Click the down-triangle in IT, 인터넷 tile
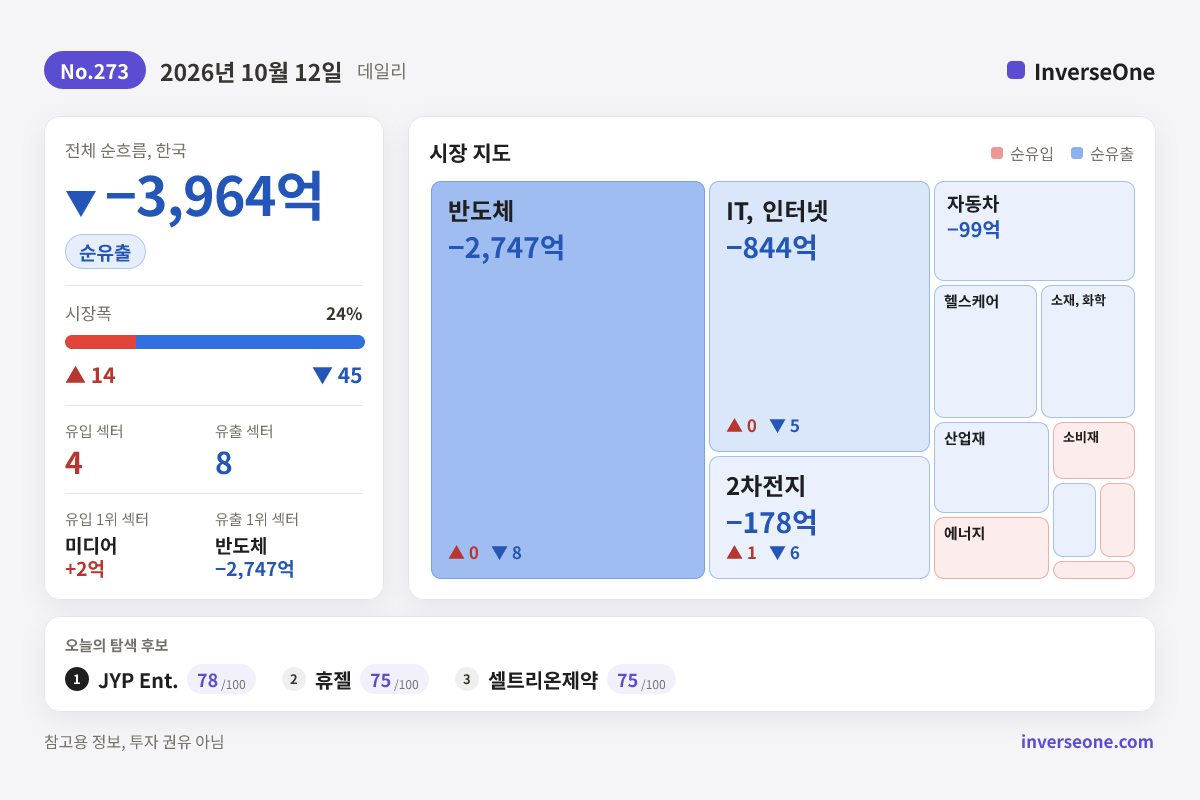The image size is (1200, 800). point(777,425)
